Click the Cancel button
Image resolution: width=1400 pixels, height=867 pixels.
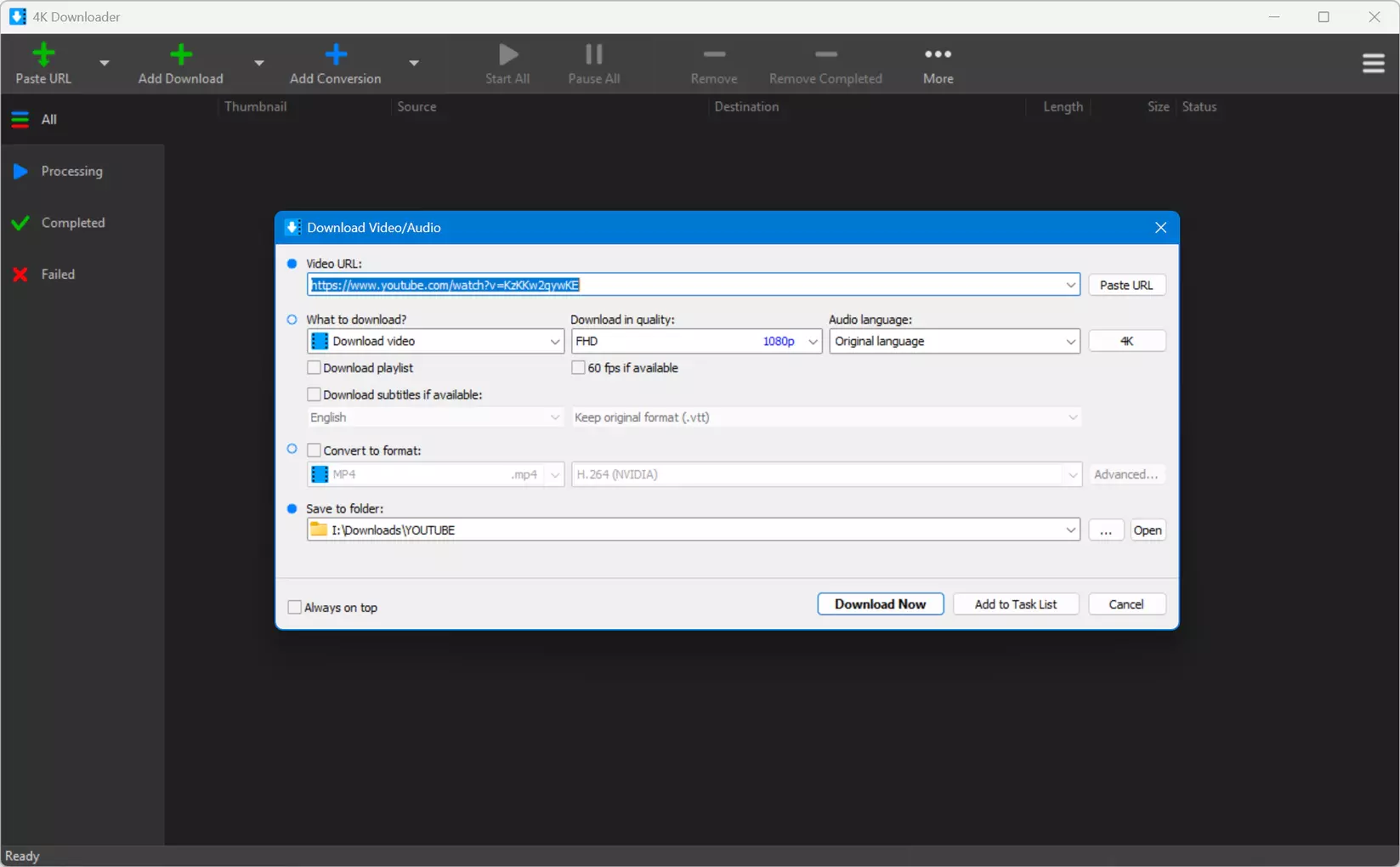(x=1126, y=603)
